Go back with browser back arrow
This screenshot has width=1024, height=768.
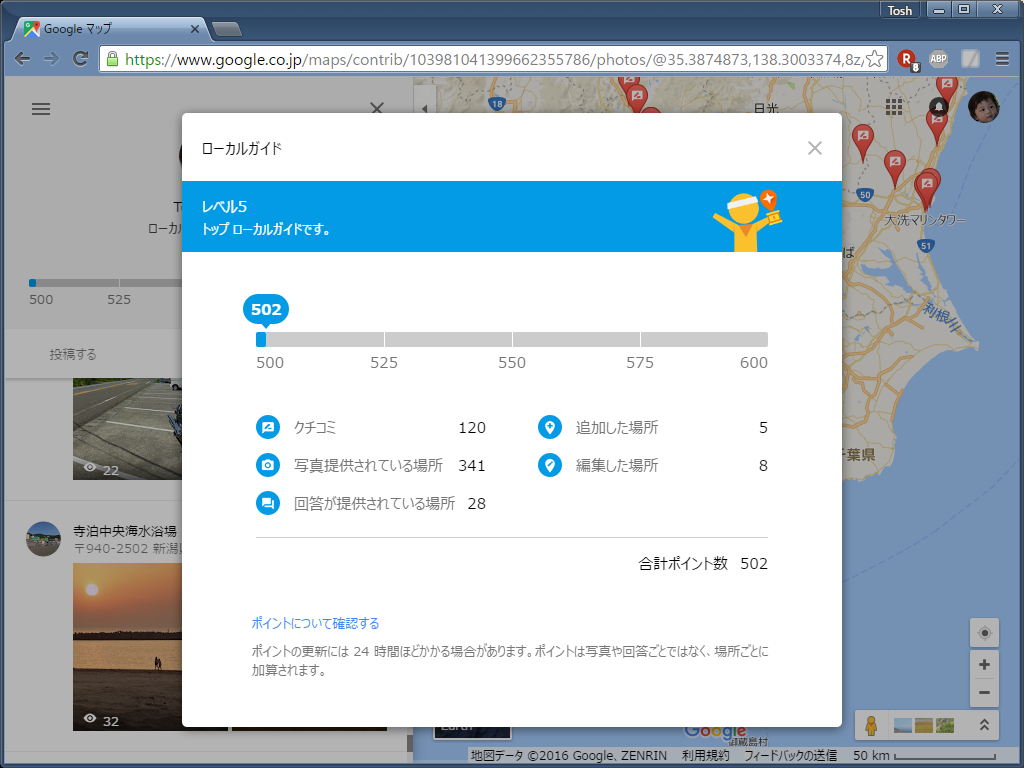pyautogui.click(x=22, y=59)
